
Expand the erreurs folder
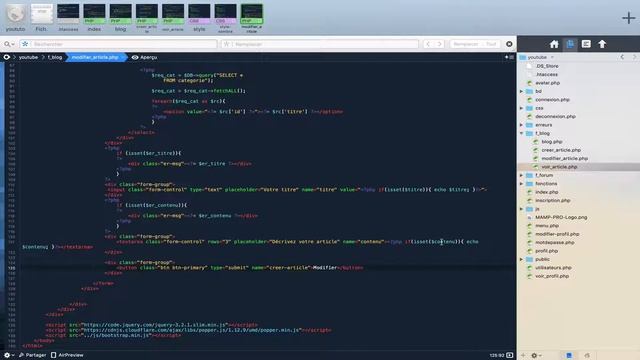coord(521,125)
